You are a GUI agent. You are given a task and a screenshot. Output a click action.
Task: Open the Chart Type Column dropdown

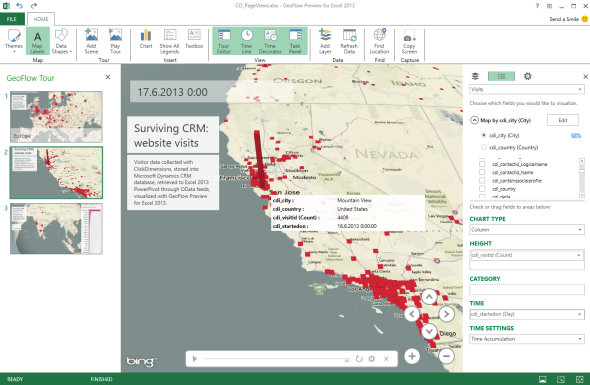pyautogui.click(x=527, y=230)
